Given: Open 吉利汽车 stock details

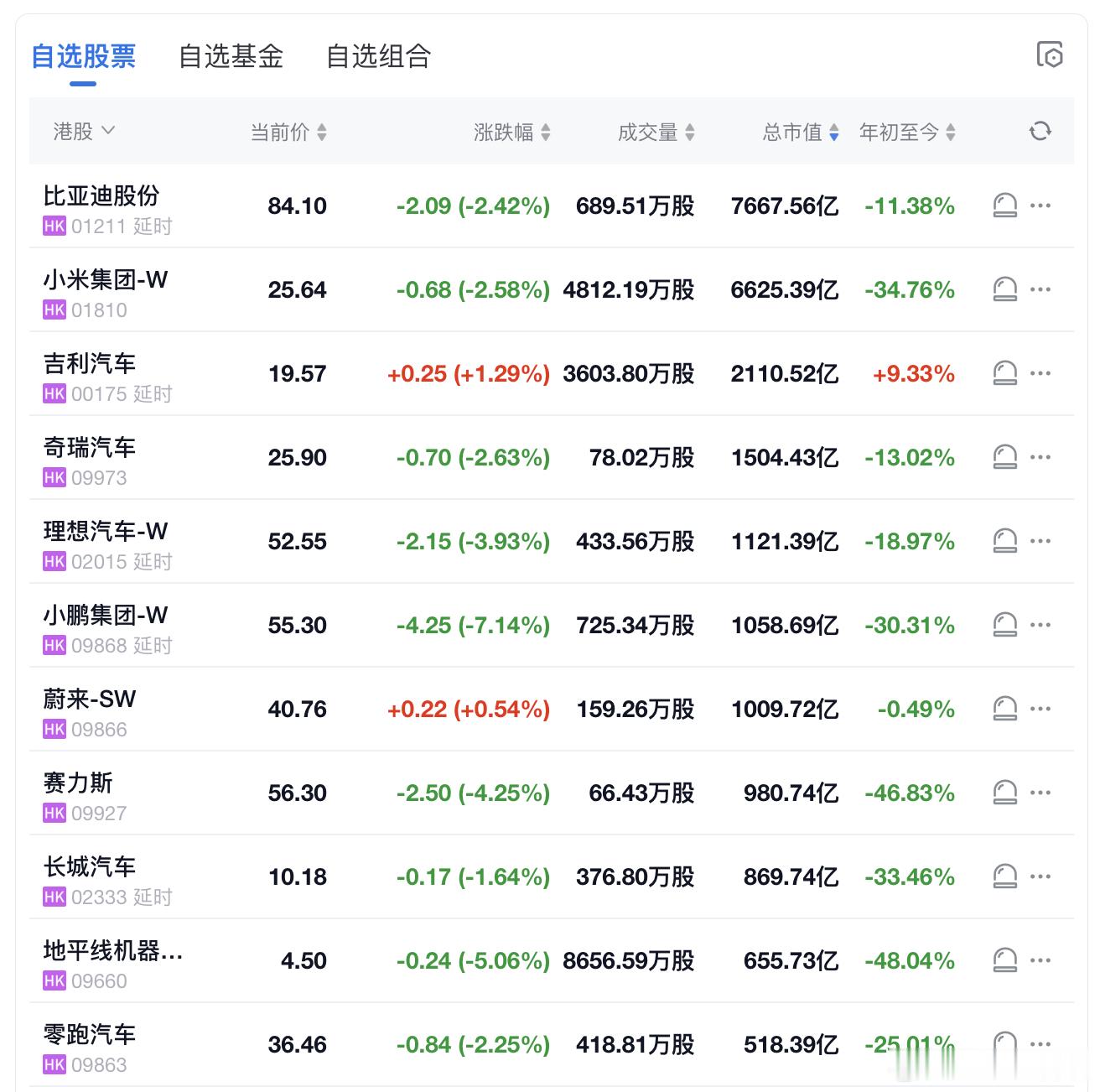Looking at the screenshot, I should click(90, 363).
